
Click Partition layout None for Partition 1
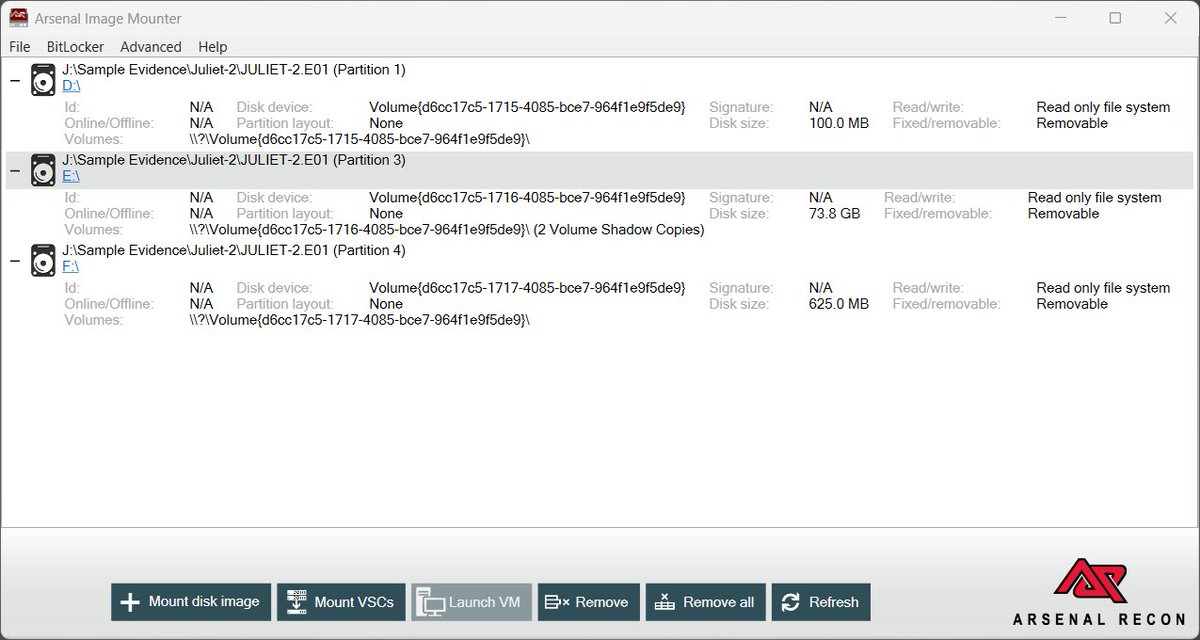(386, 123)
